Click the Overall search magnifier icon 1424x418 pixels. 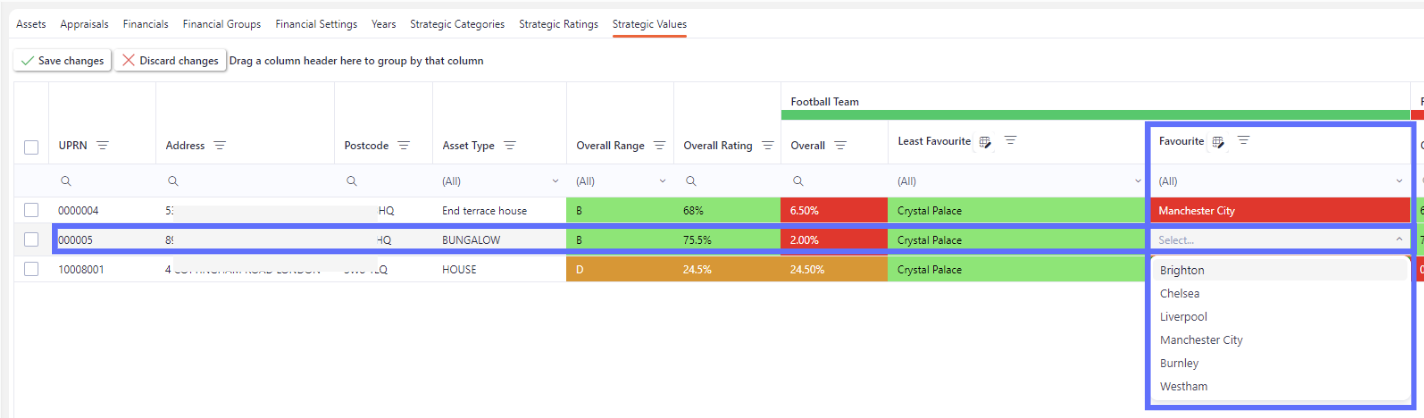point(798,181)
